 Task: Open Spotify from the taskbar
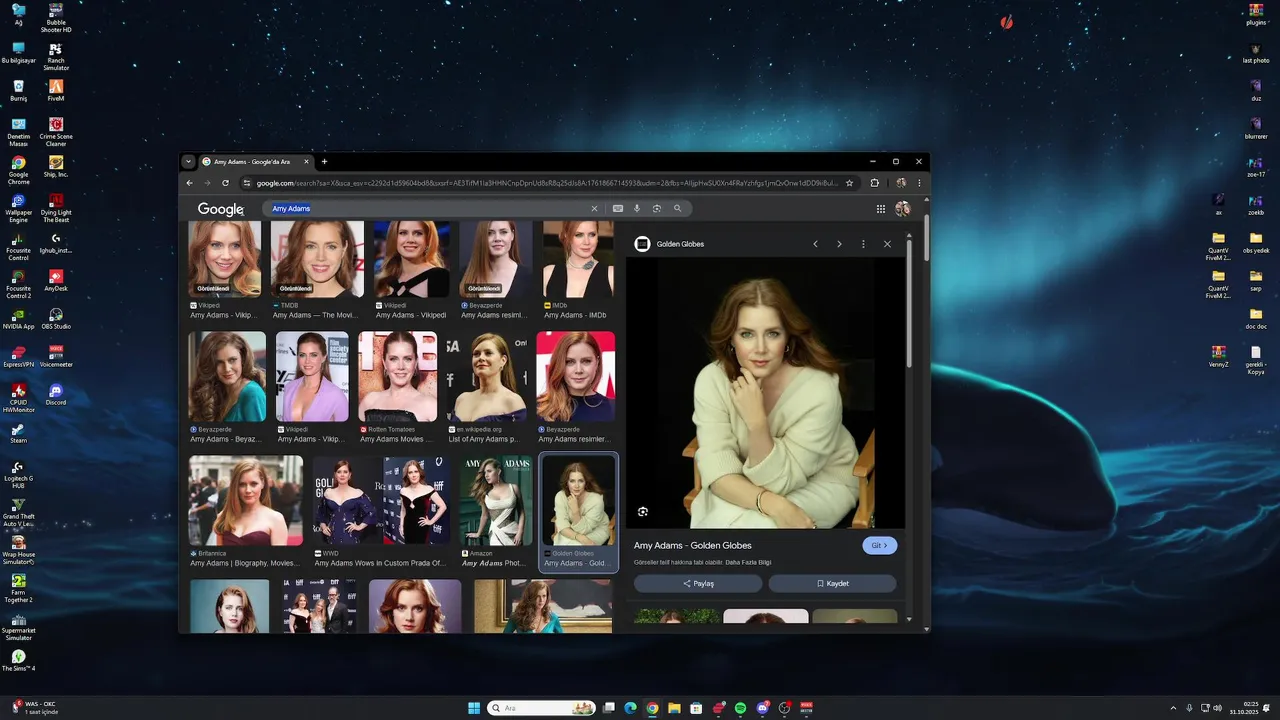tap(740, 708)
